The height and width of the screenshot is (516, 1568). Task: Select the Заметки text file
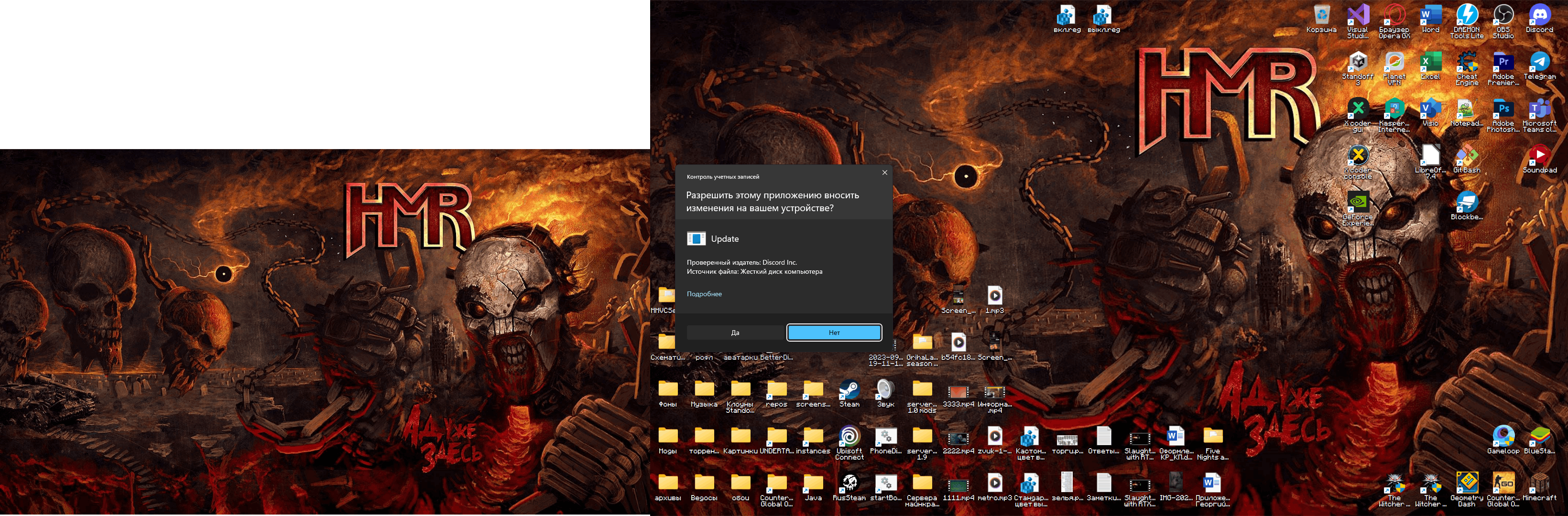click(1103, 487)
